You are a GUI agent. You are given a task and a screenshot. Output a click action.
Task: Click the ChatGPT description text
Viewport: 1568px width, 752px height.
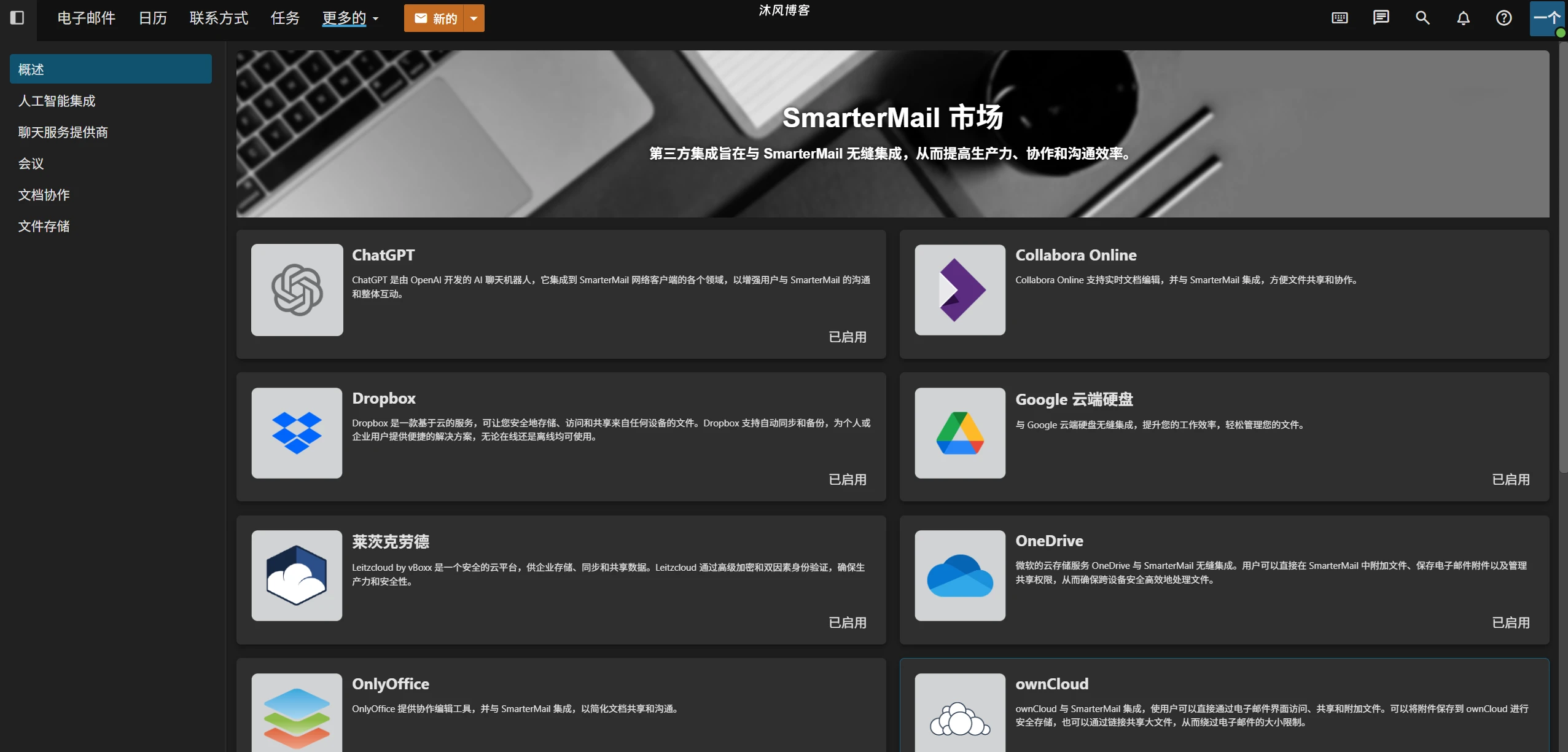[611, 287]
